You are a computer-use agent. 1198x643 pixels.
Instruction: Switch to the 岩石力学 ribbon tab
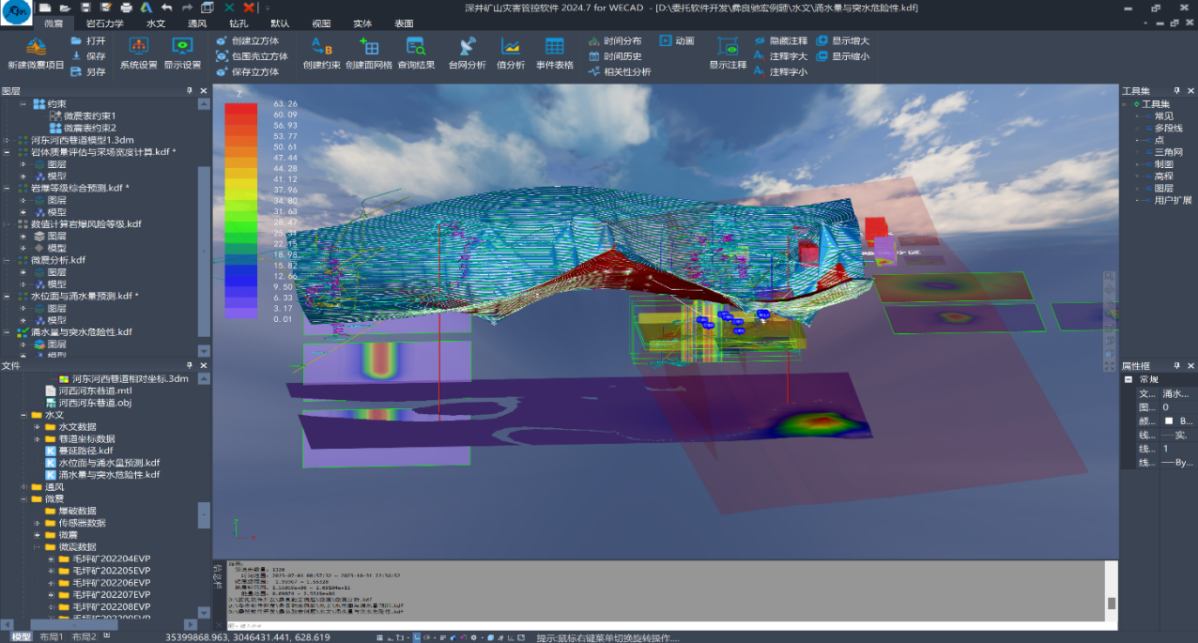105,22
